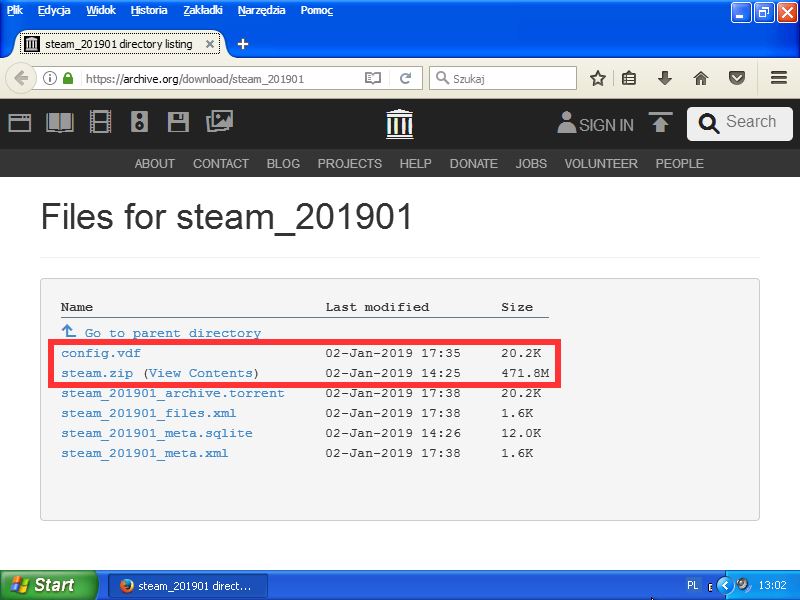
Task: Show bookmarks list icon
Action: tap(629, 79)
